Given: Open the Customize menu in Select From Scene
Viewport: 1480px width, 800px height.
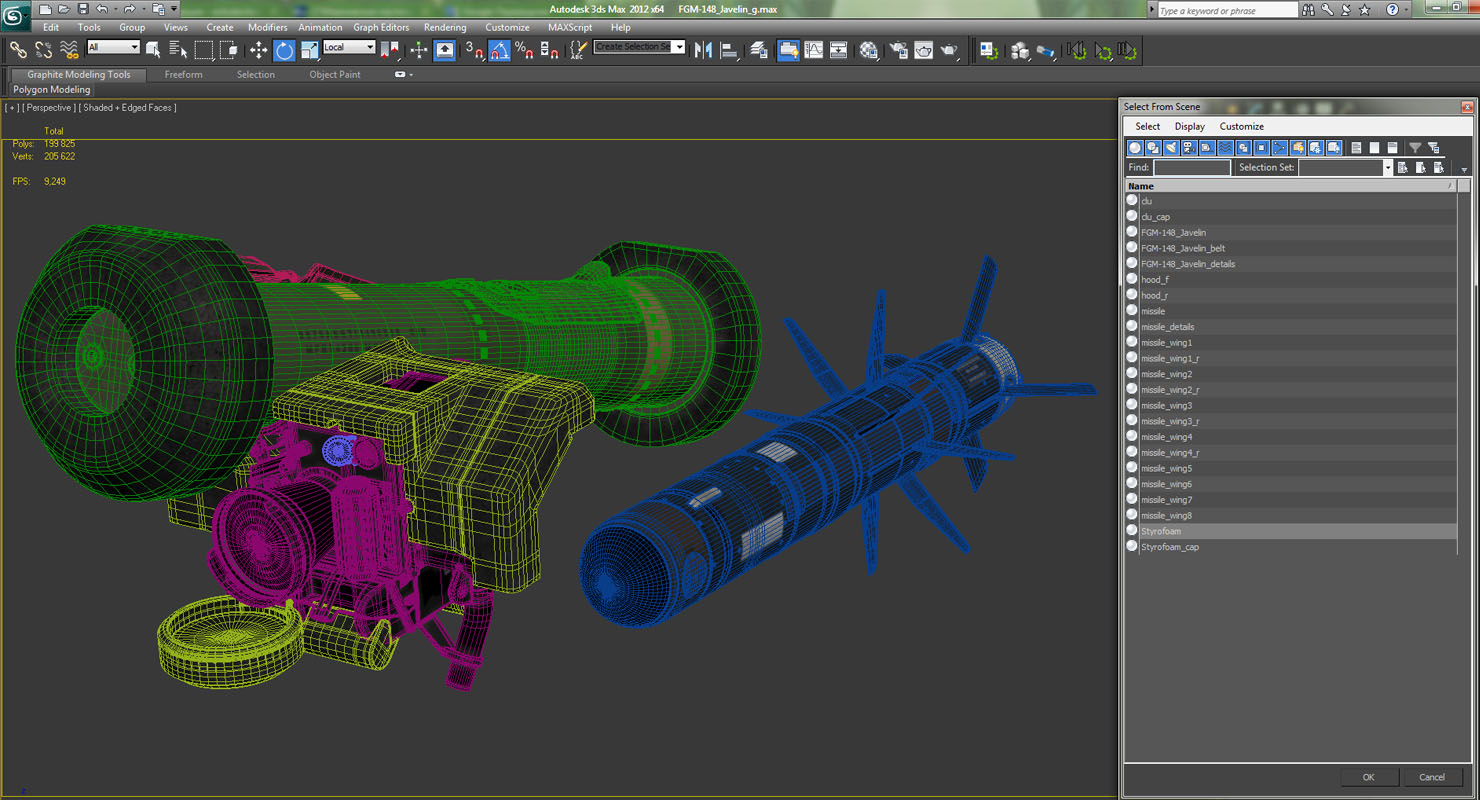Looking at the screenshot, I should [x=1241, y=126].
